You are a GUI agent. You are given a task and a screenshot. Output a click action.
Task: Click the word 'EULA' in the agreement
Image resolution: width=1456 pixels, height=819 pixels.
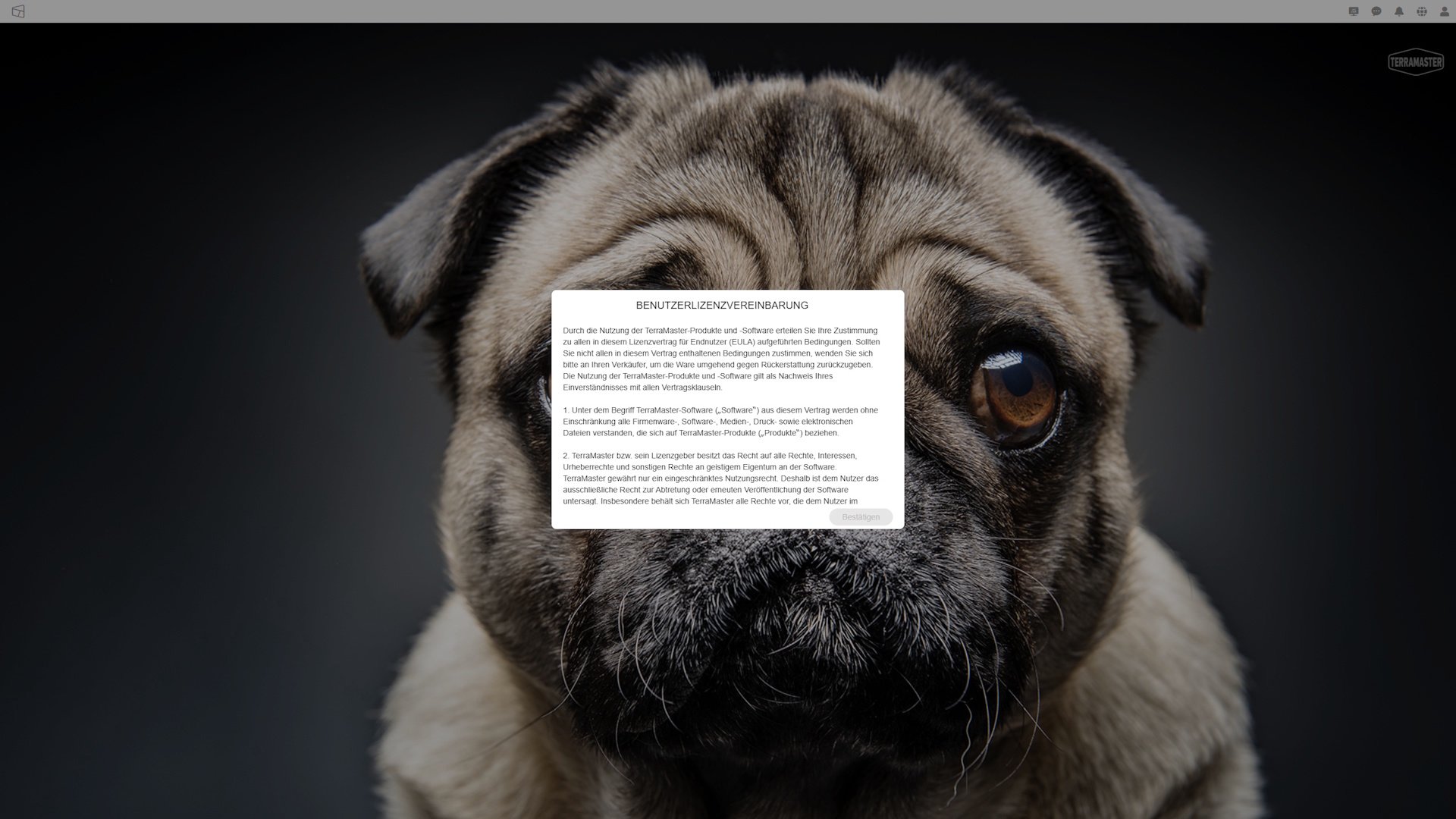(x=741, y=342)
